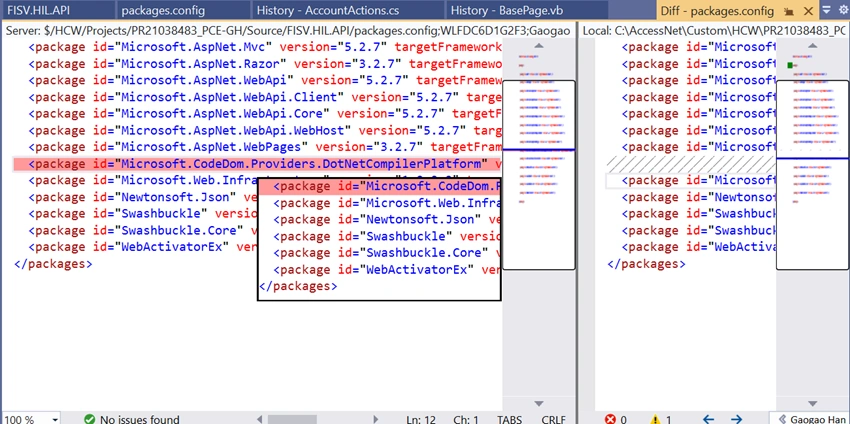Image resolution: width=850 pixels, height=424 pixels.
Task: Click the Microsoft.AspNet.WebApi.Client package line
Action: [x=265, y=97]
